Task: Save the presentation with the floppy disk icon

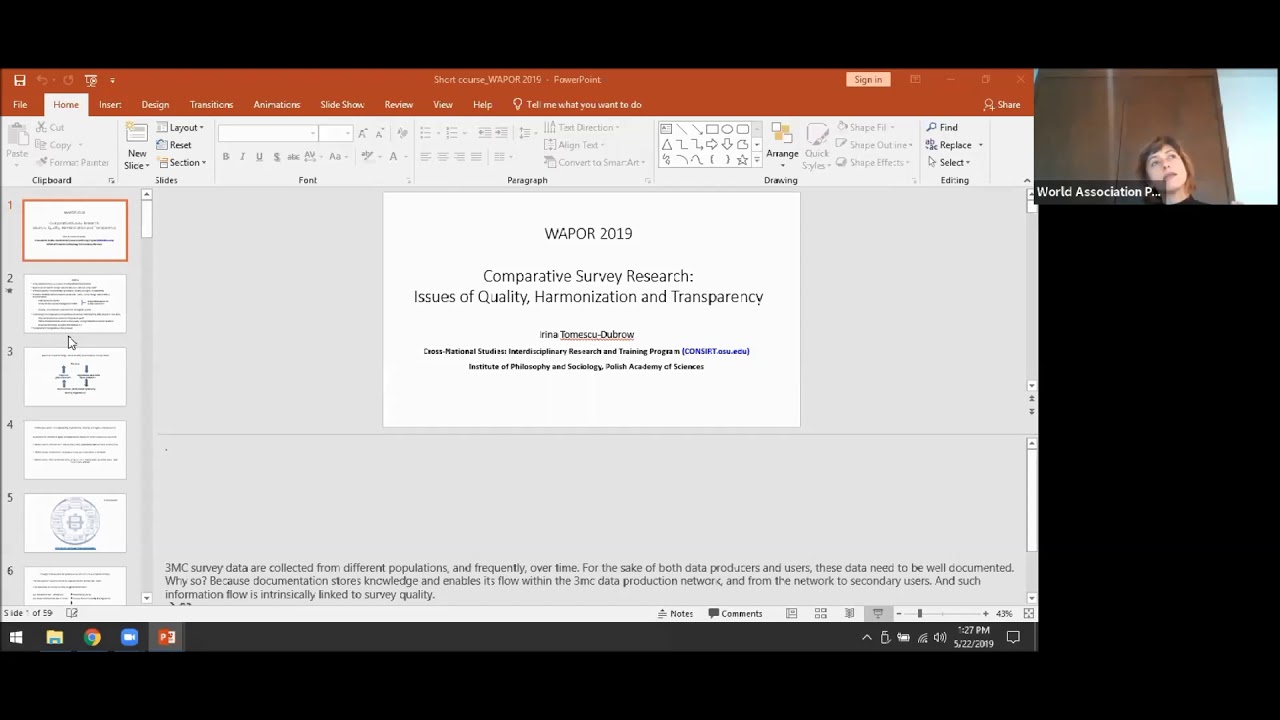Action: [x=19, y=80]
